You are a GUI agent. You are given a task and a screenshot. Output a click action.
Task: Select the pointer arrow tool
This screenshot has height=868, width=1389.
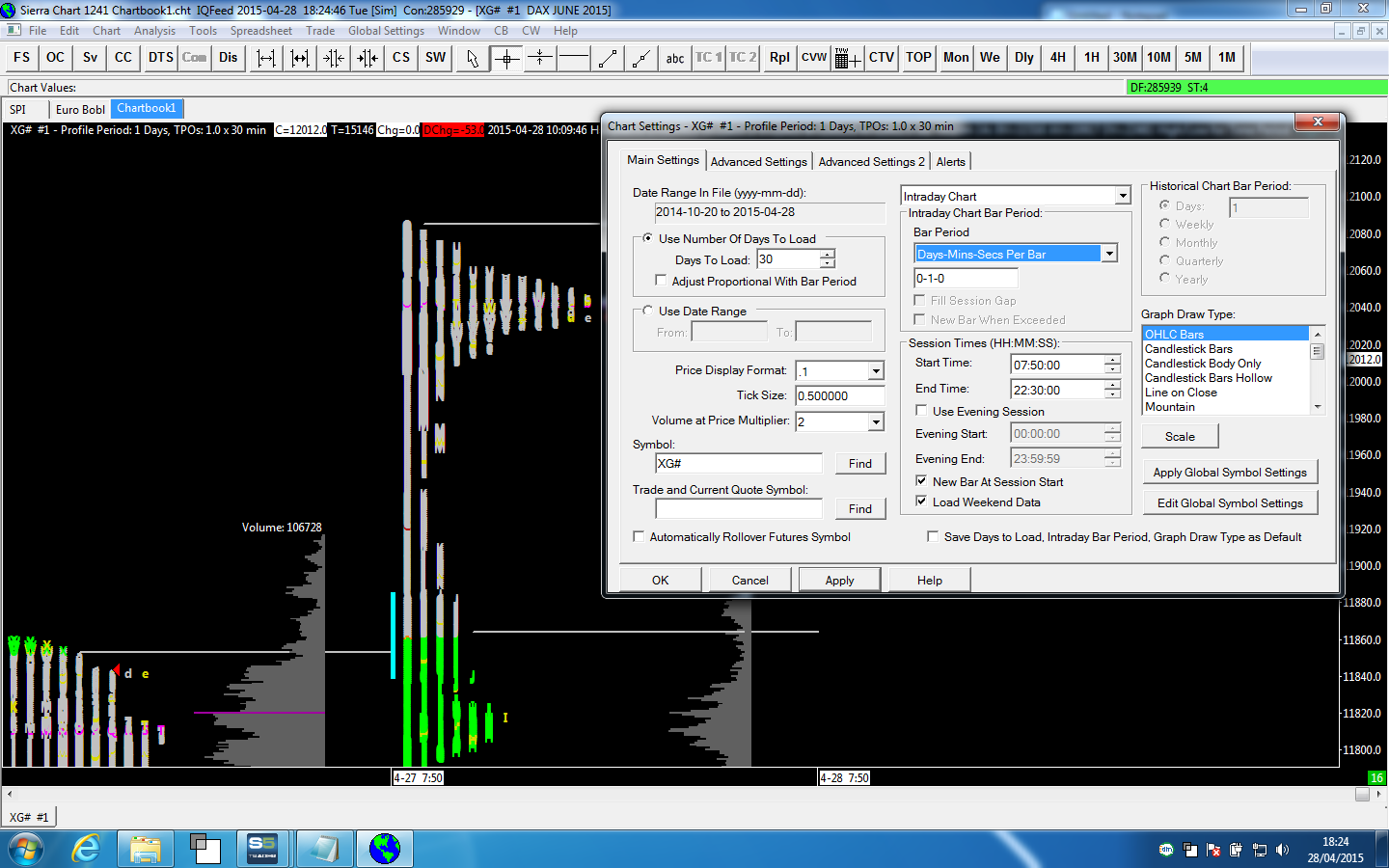coord(472,58)
